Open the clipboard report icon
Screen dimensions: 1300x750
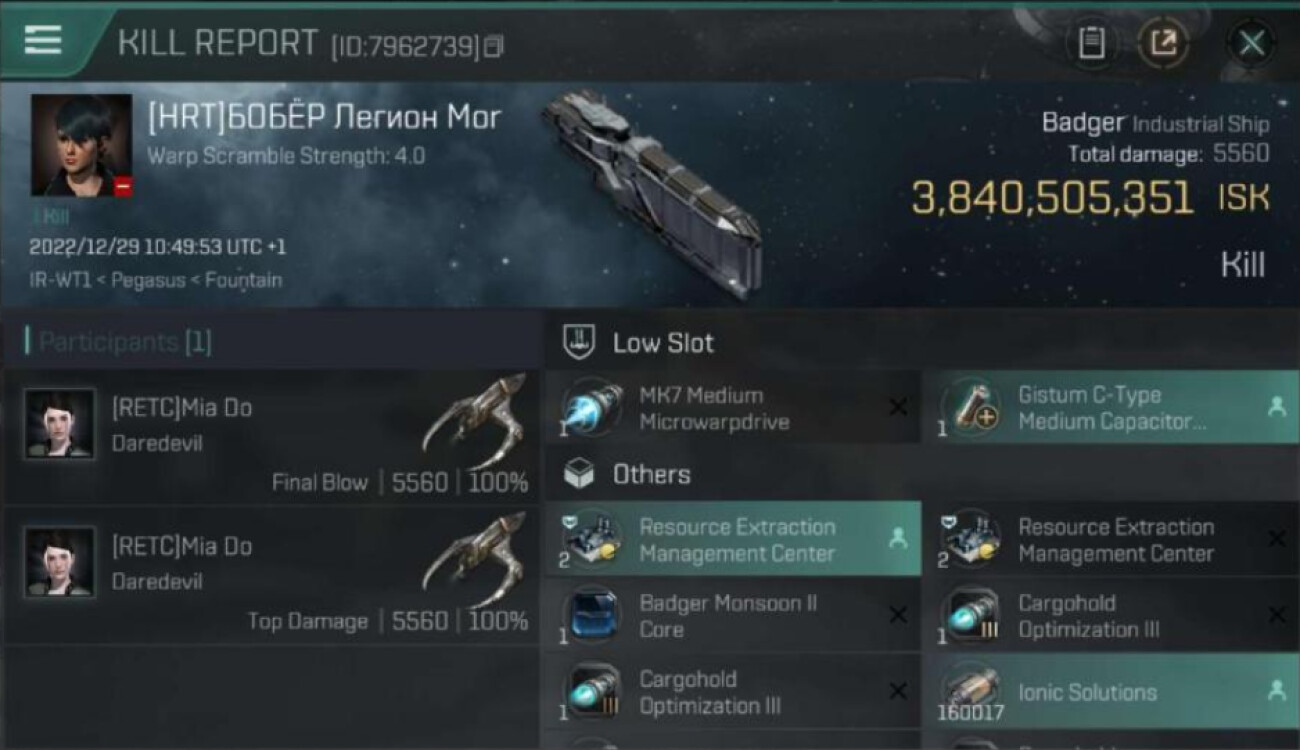pyautogui.click(x=1091, y=43)
